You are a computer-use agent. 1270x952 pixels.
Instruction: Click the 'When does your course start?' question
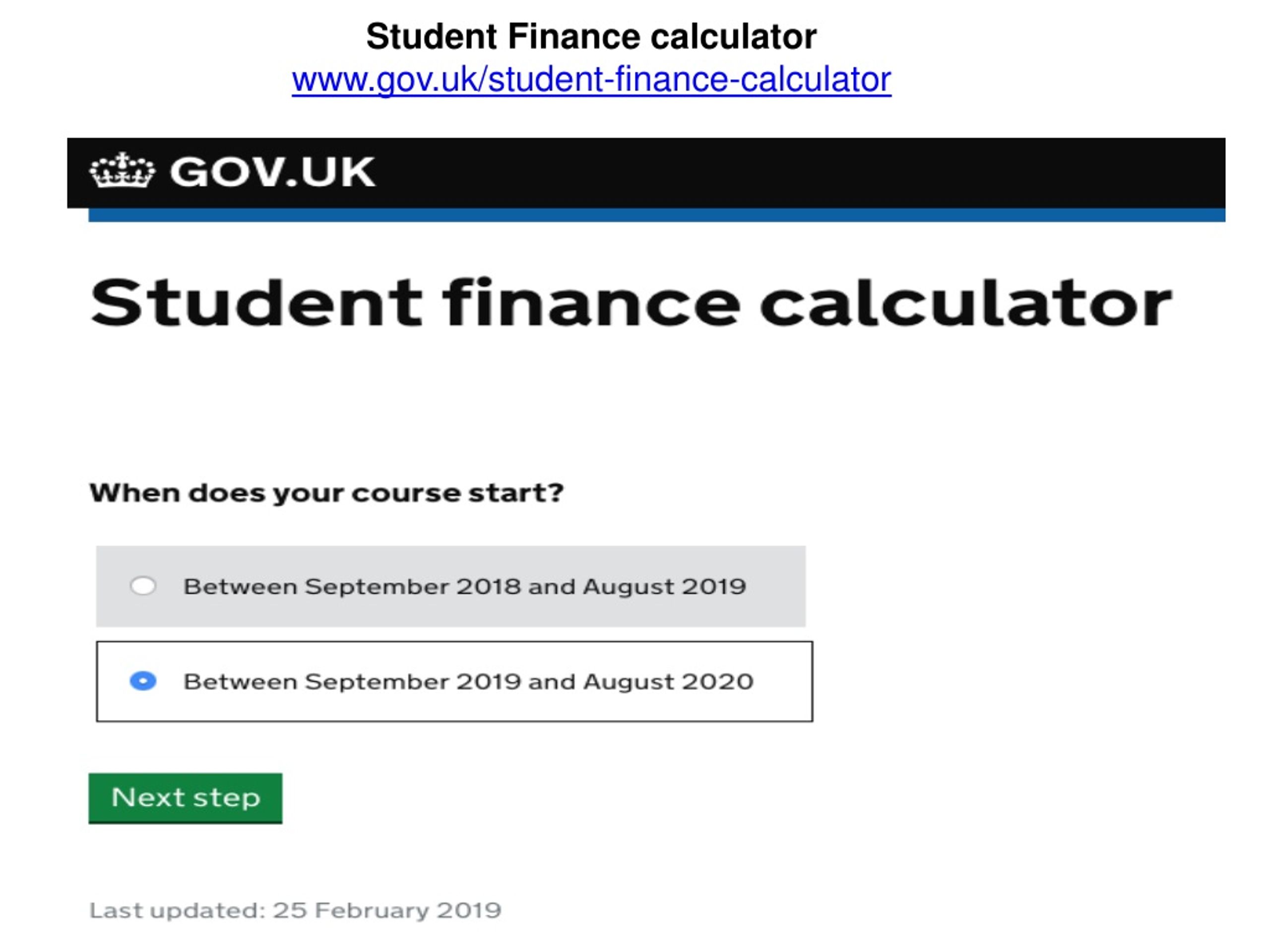(x=327, y=493)
